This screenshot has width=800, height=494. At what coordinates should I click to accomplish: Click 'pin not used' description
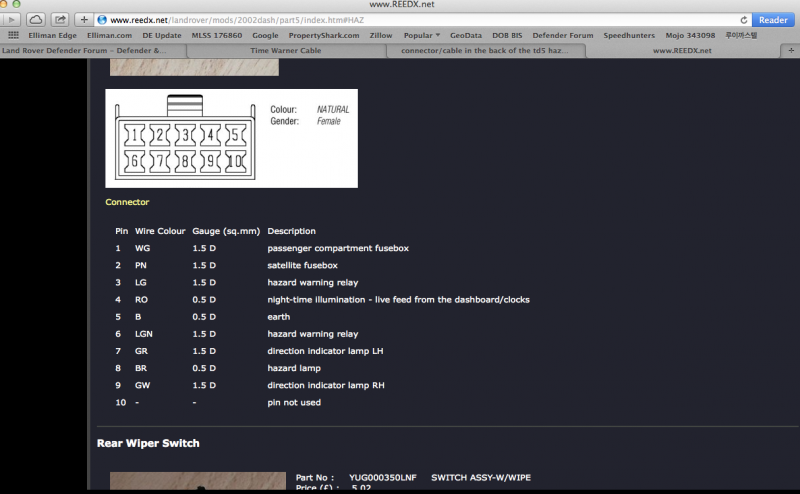coord(294,402)
